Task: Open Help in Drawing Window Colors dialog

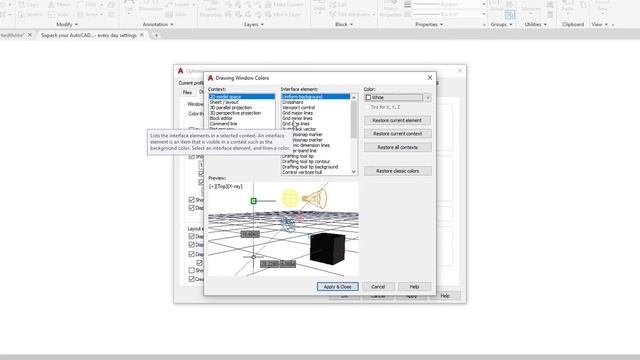Action: 414,287
